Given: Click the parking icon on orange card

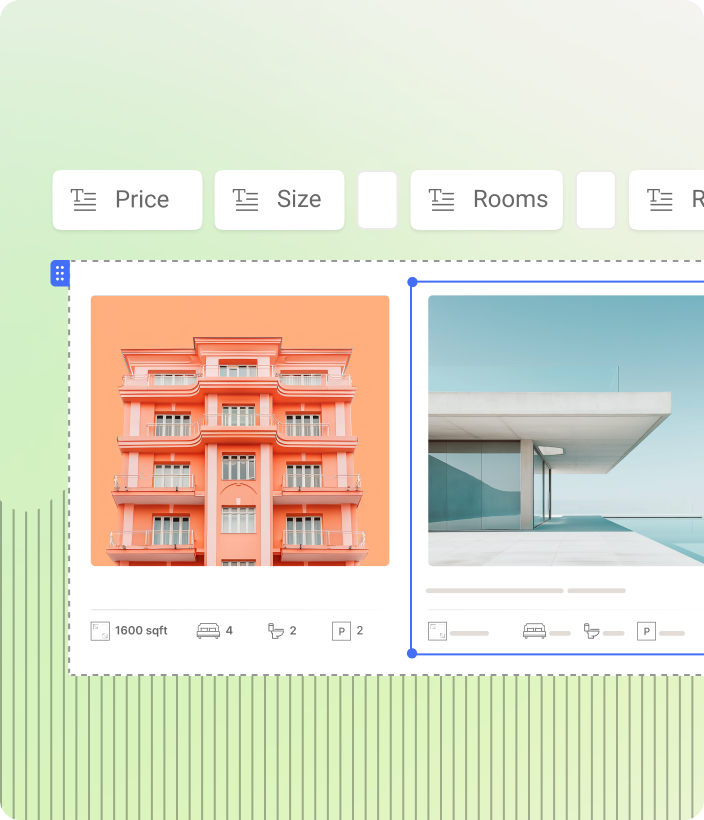Looking at the screenshot, I should coord(341,631).
